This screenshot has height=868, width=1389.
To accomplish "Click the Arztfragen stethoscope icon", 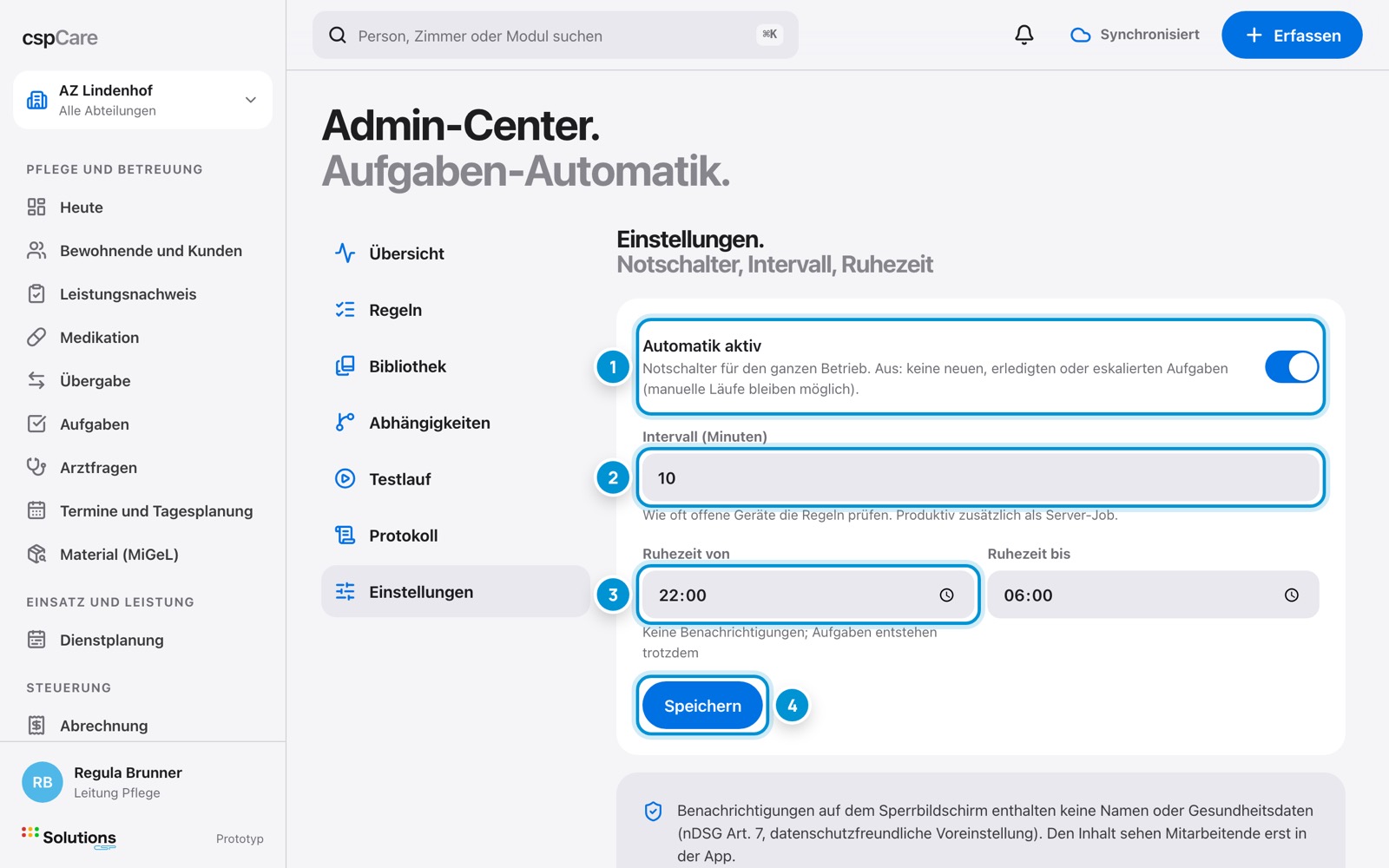I will coord(36,467).
